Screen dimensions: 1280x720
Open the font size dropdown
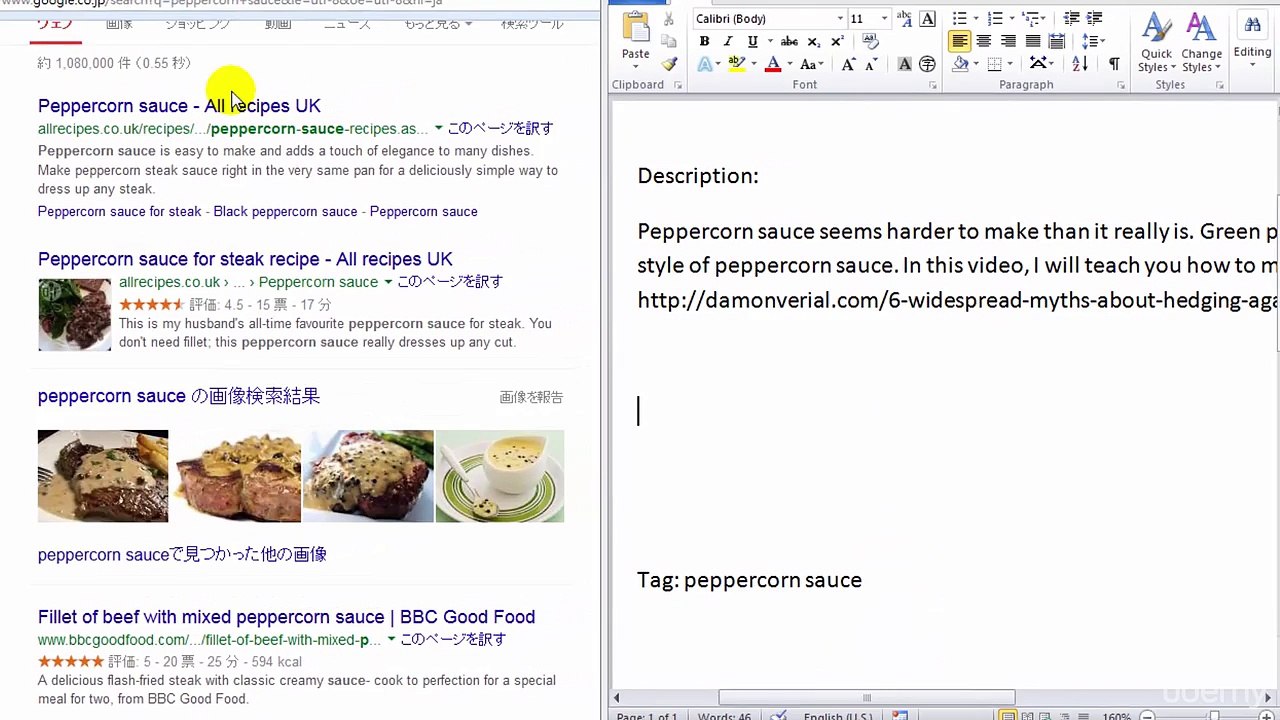(884, 19)
